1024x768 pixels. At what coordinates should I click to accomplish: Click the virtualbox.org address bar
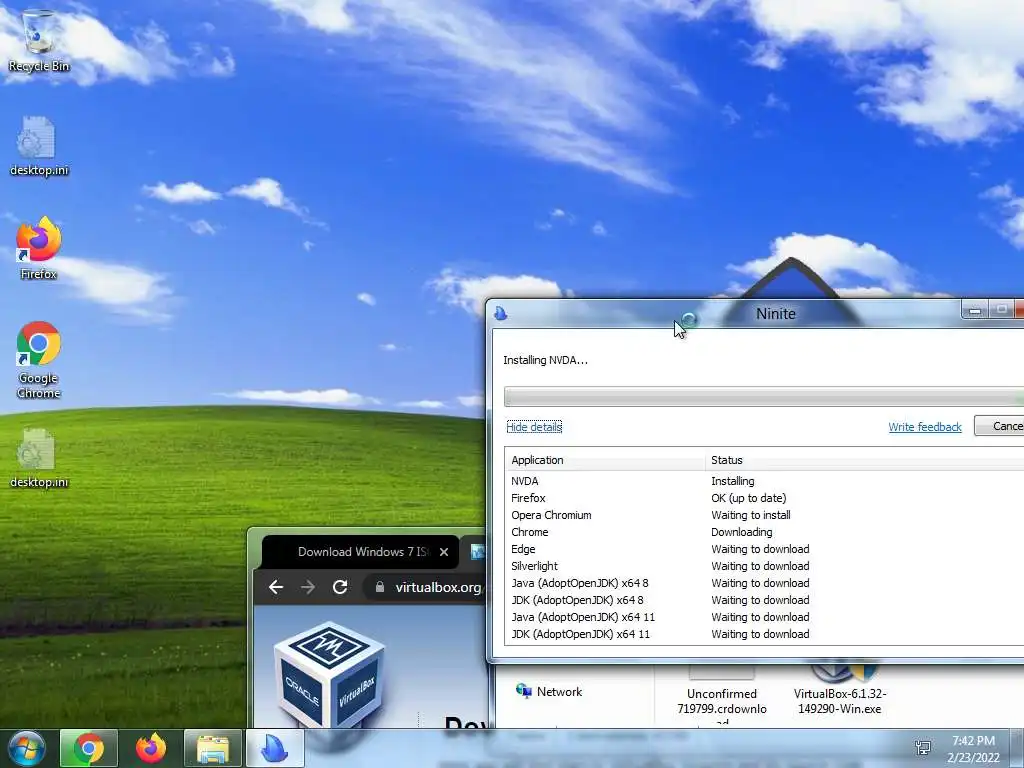click(425, 587)
